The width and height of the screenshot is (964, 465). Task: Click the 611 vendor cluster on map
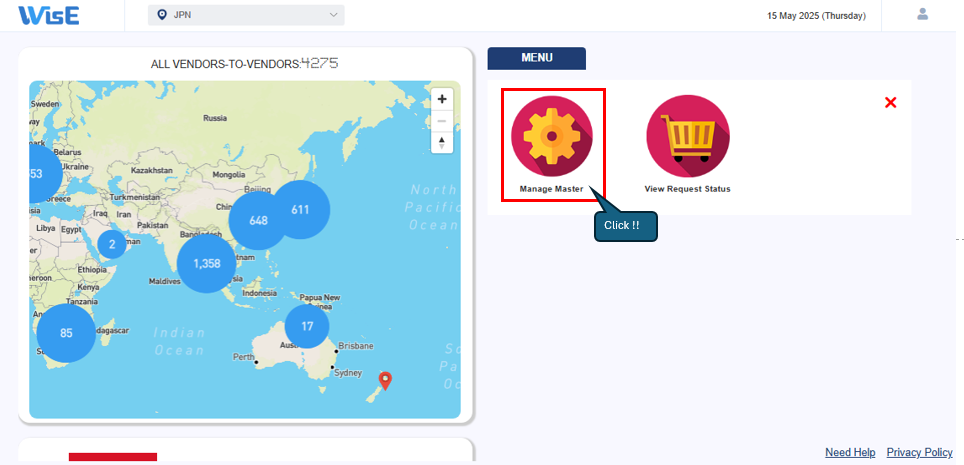(x=301, y=210)
